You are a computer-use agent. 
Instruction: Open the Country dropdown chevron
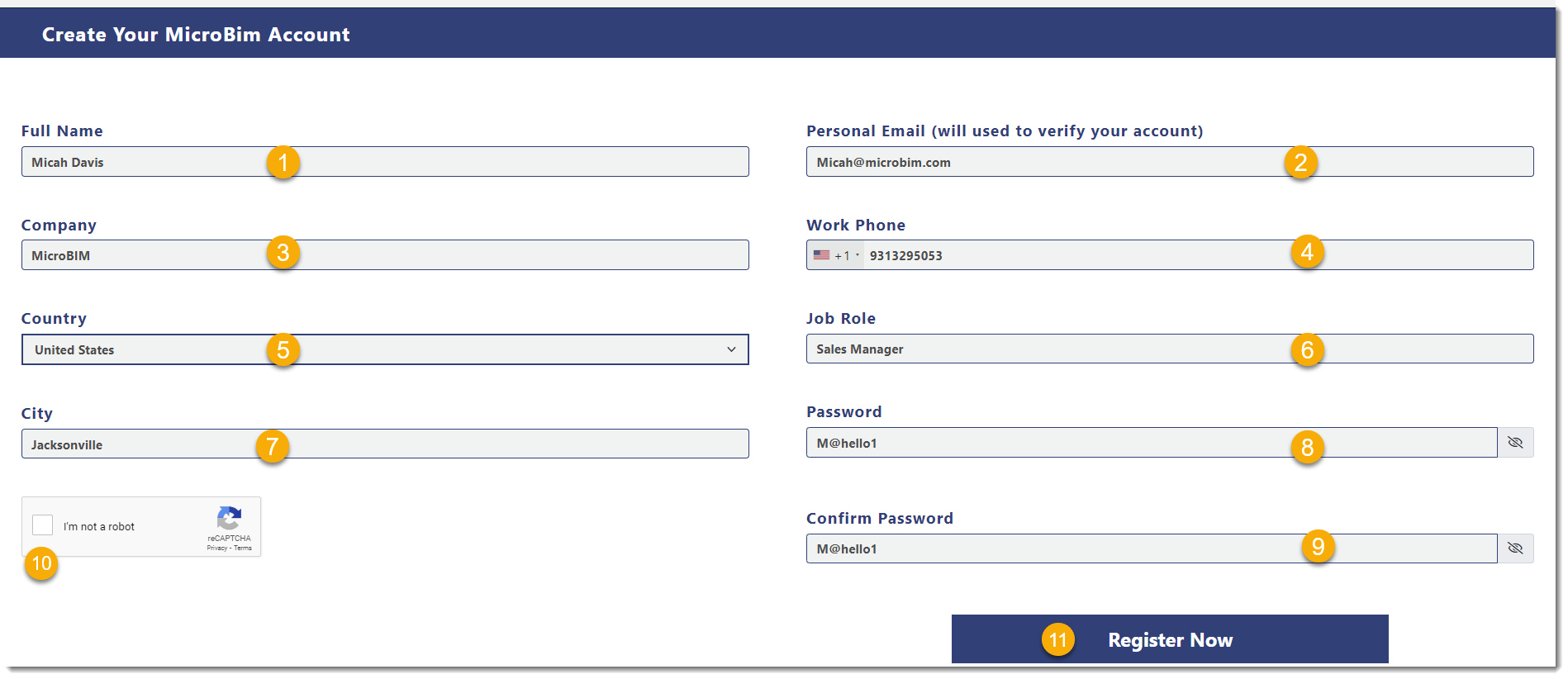pos(731,349)
